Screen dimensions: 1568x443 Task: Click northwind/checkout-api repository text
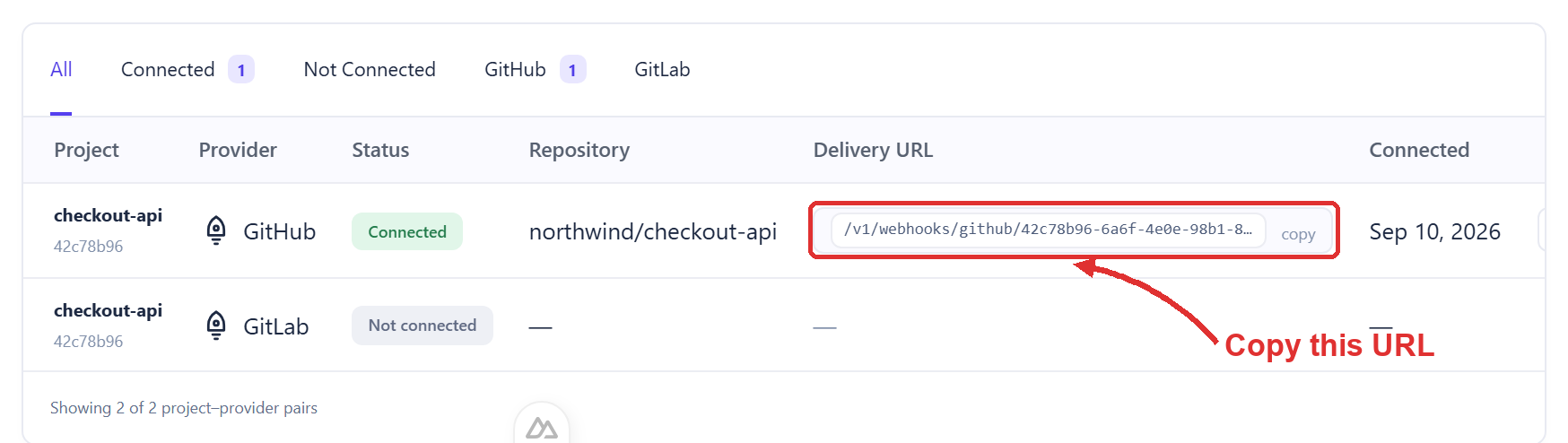tap(653, 232)
